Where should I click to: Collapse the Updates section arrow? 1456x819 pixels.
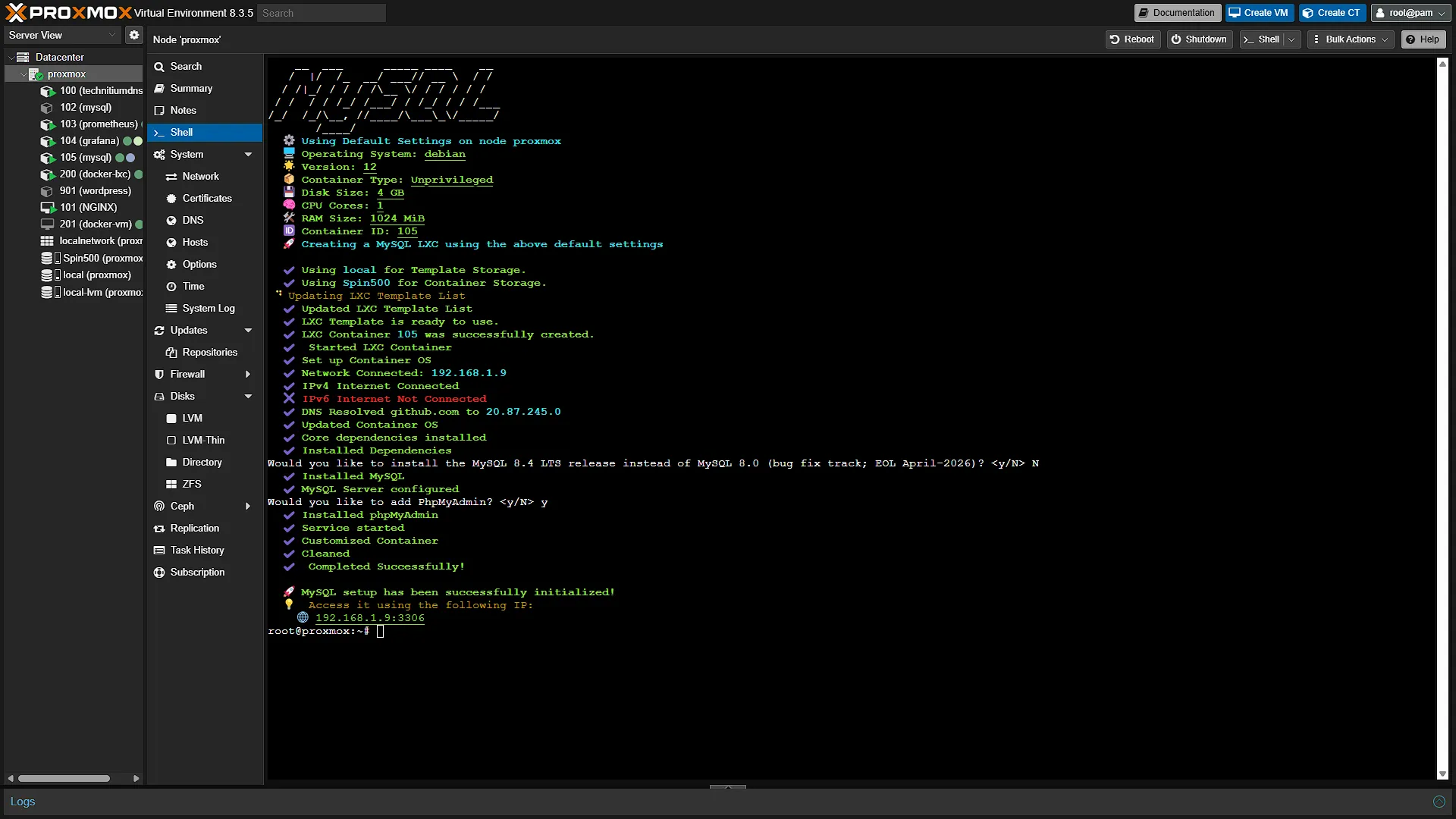click(248, 331)
